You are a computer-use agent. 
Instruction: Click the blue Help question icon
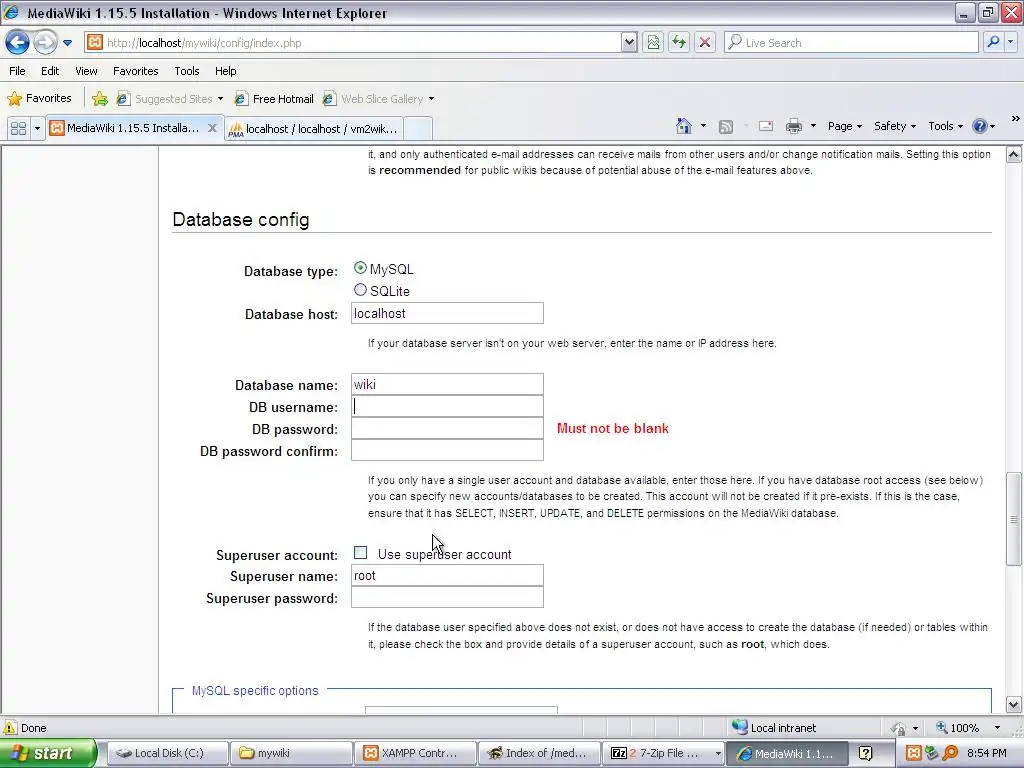point(980,126)
